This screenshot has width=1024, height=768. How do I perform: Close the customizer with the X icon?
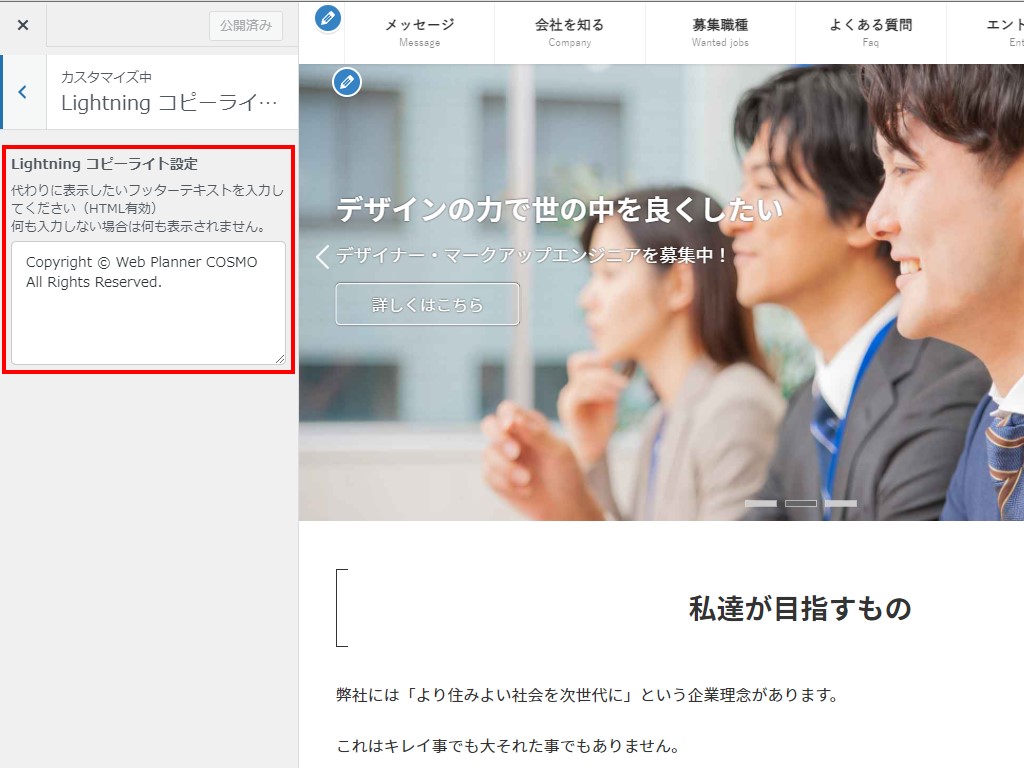click(23, 25)
